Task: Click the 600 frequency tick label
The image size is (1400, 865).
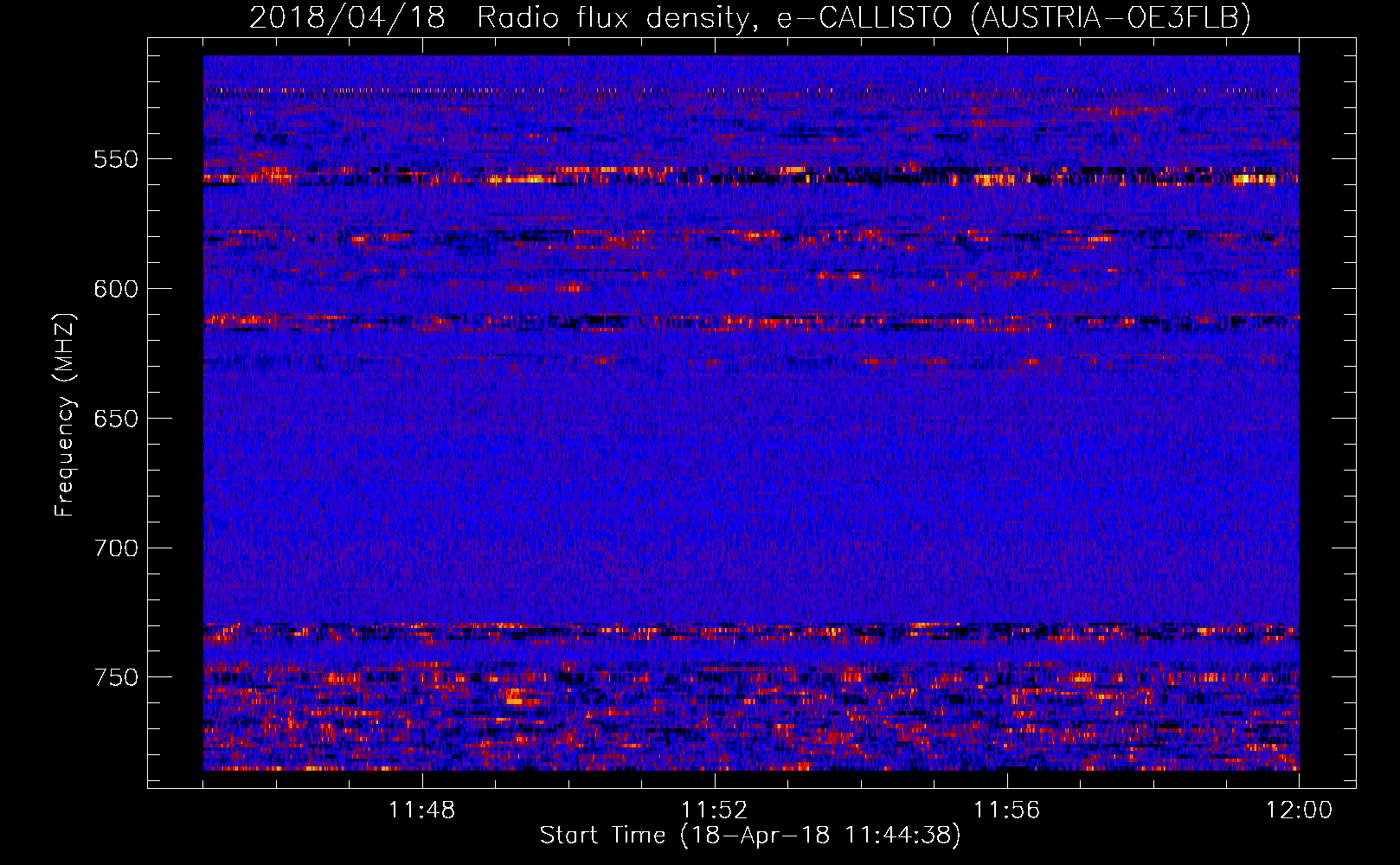Action: click(x=116, y=289)
